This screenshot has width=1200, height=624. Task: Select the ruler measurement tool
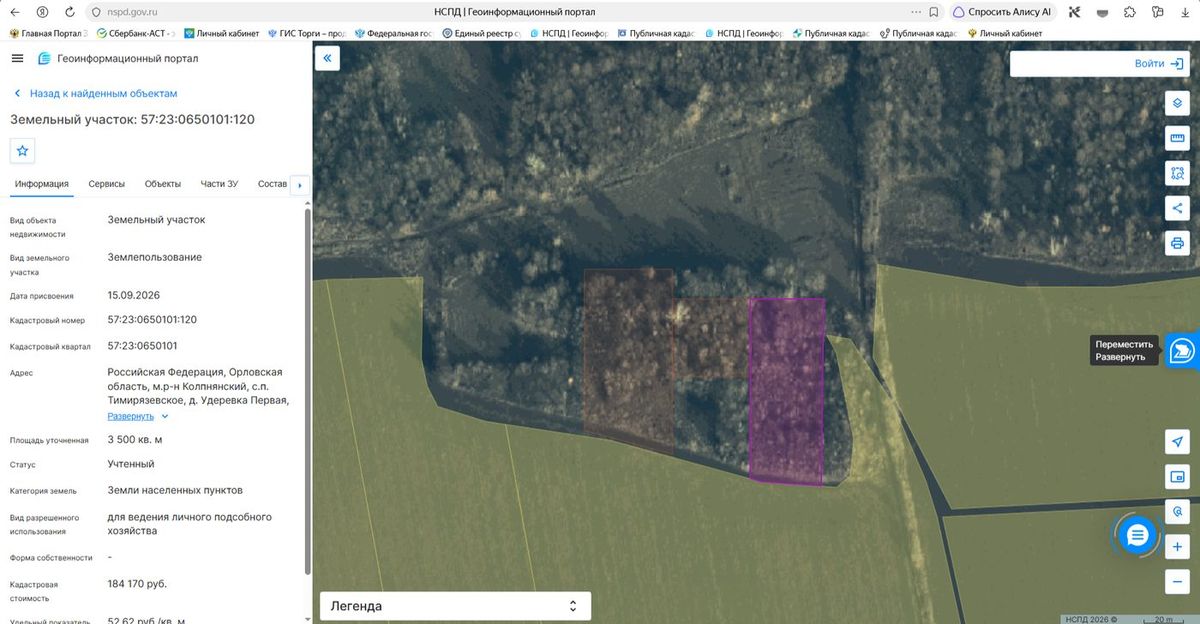(x=1177, y=138)
